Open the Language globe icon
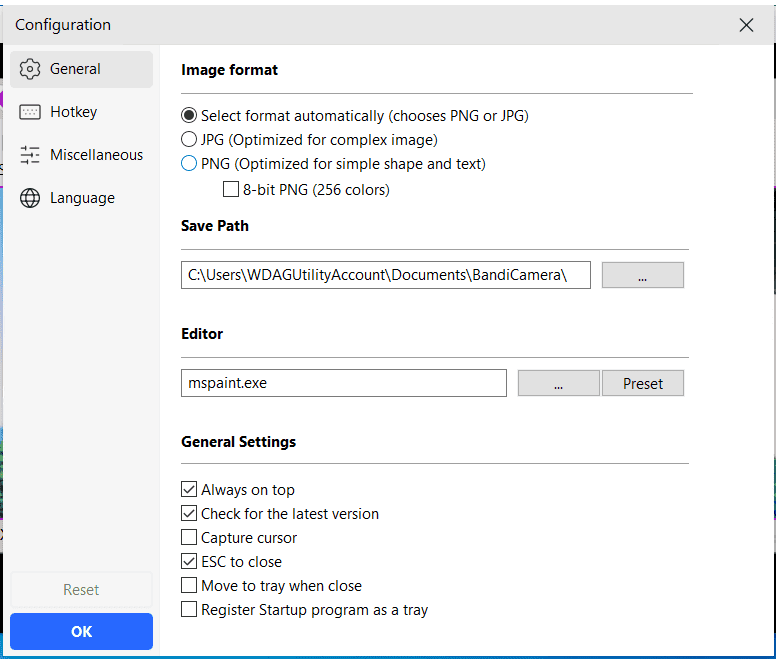 coord(30,198)
